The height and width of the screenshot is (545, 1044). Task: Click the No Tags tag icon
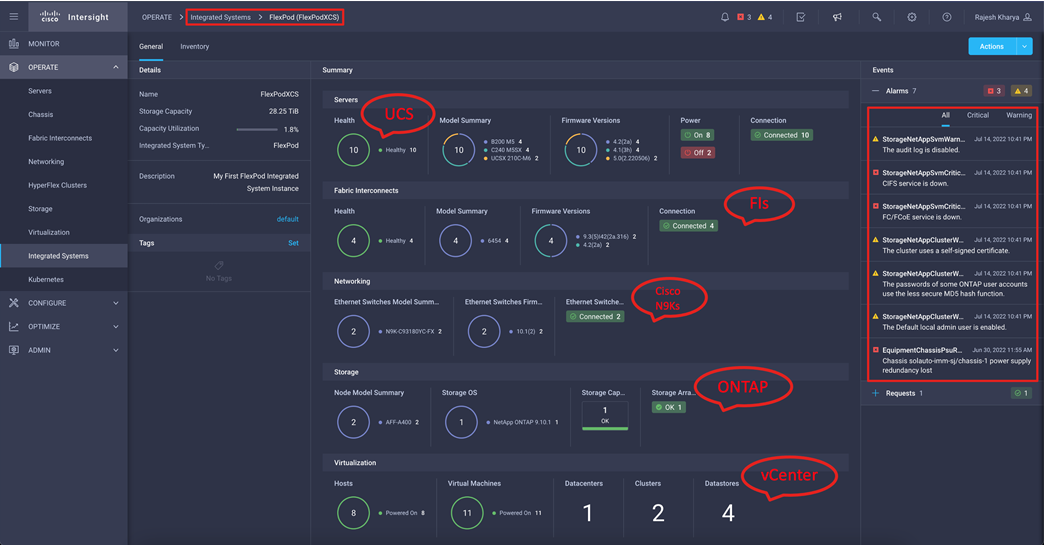(x=219, y=266)
